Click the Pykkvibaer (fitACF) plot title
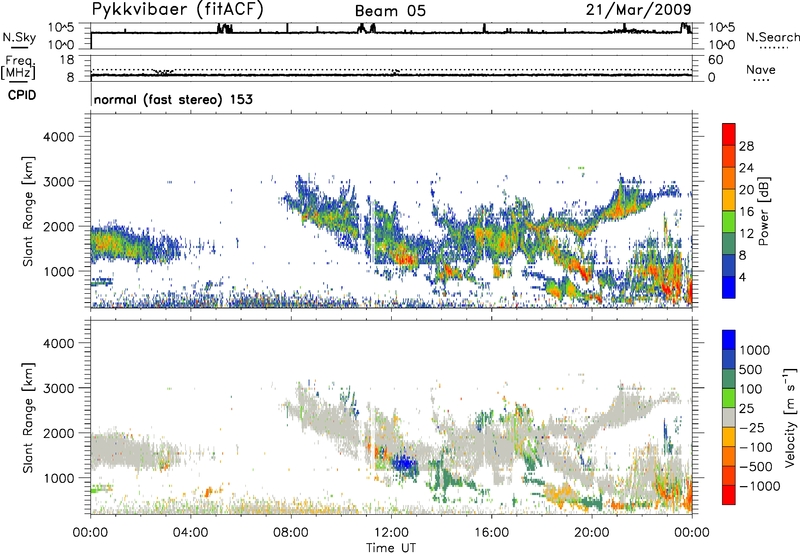This screenshot has height=554, width=800. pyautogui.click(x=177, y=10)
